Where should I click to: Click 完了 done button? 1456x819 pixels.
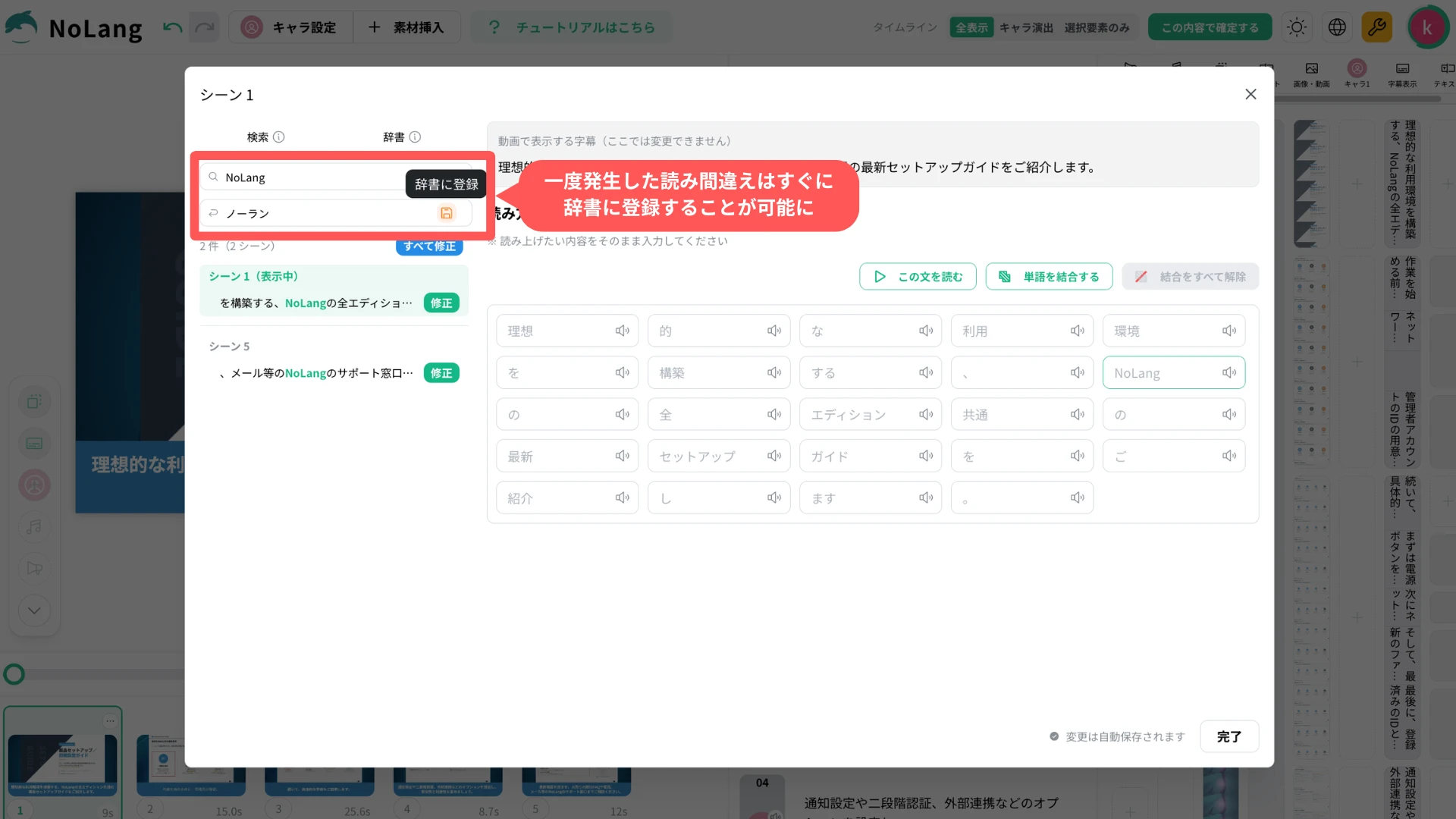[1229, 736]
